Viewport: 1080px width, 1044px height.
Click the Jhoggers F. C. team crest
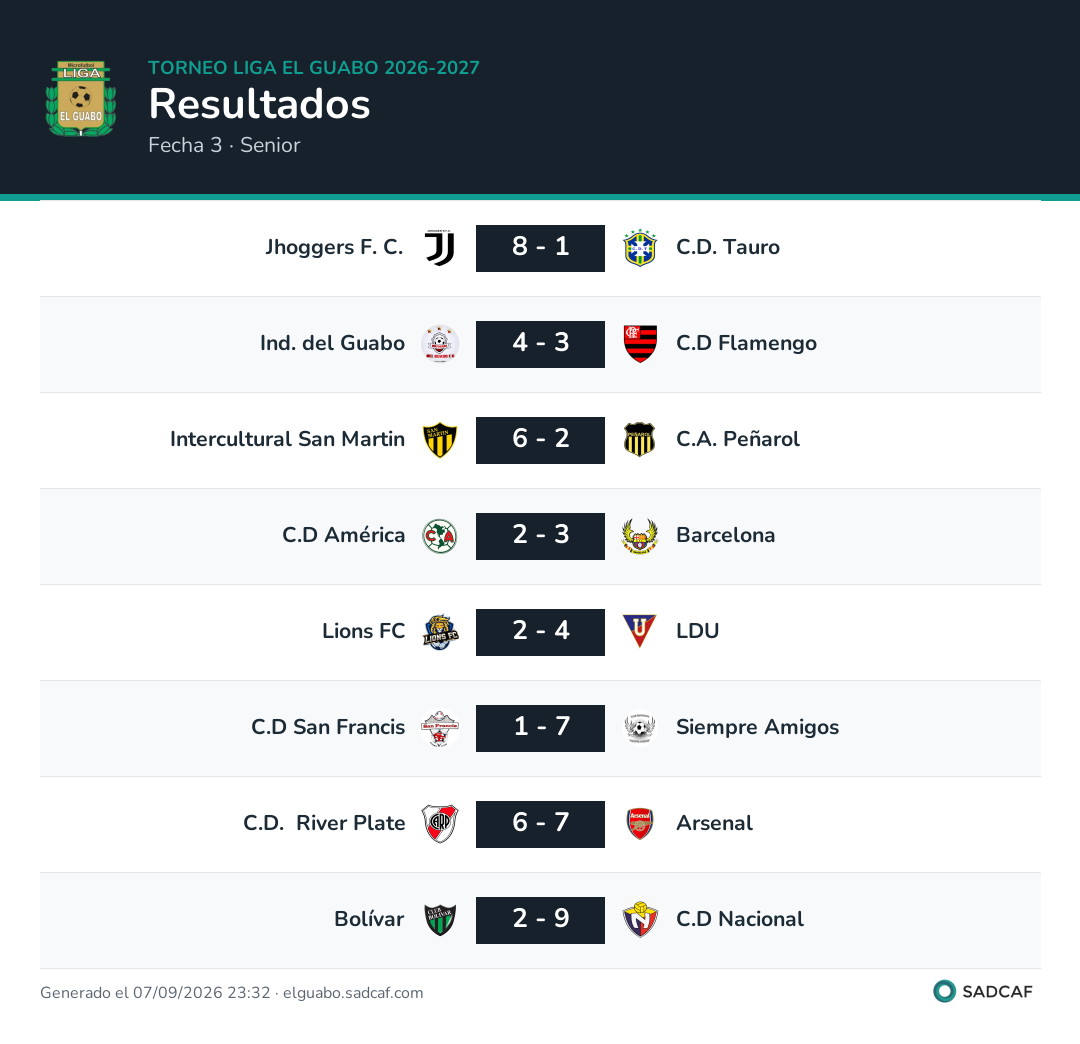click(439, 248)
